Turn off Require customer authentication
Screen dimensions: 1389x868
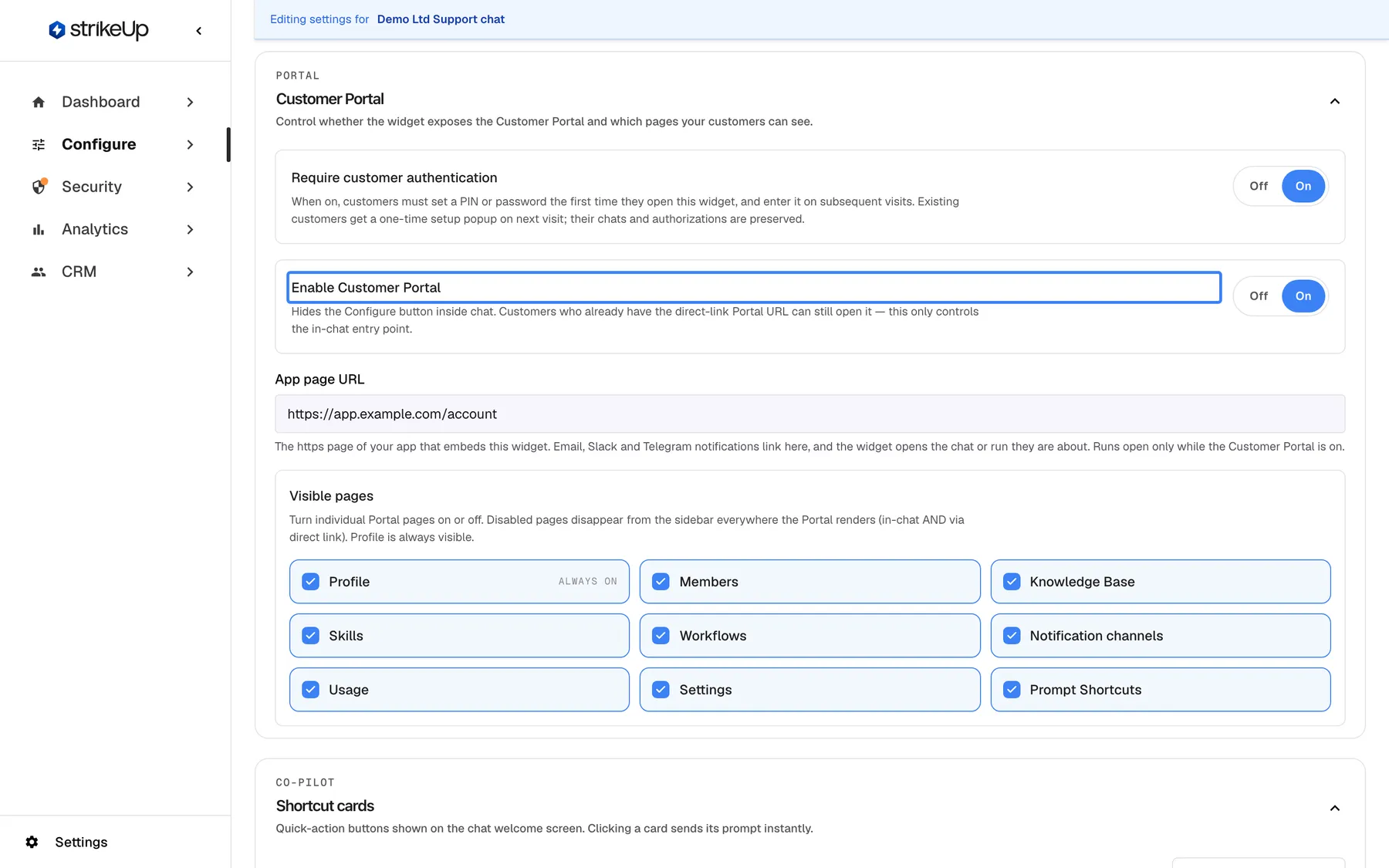[x=1259, y=186]
